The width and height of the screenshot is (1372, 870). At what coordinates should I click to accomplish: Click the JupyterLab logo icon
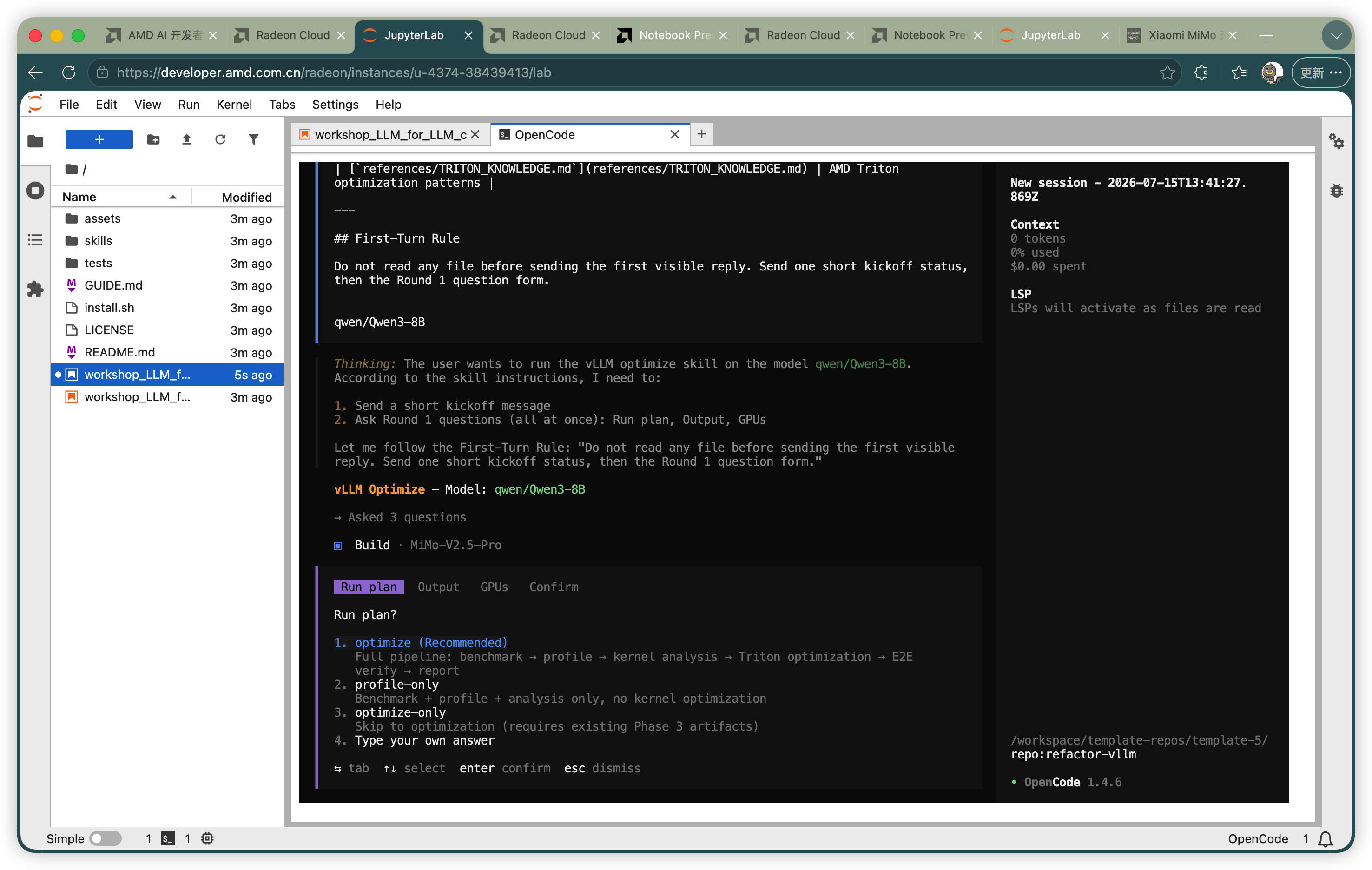(x=35, y=104)
